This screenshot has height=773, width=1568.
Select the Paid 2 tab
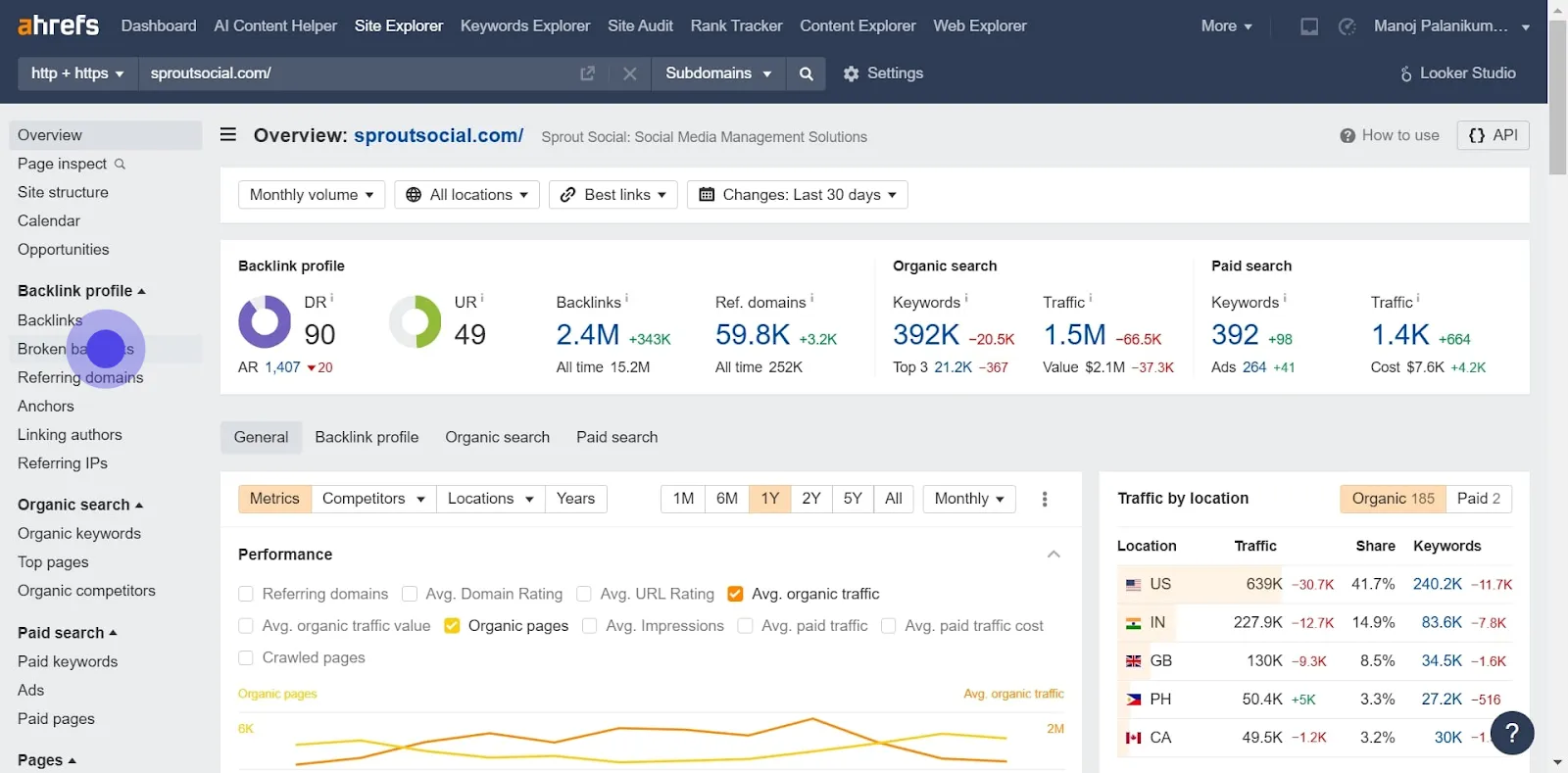pos(1479,499)
